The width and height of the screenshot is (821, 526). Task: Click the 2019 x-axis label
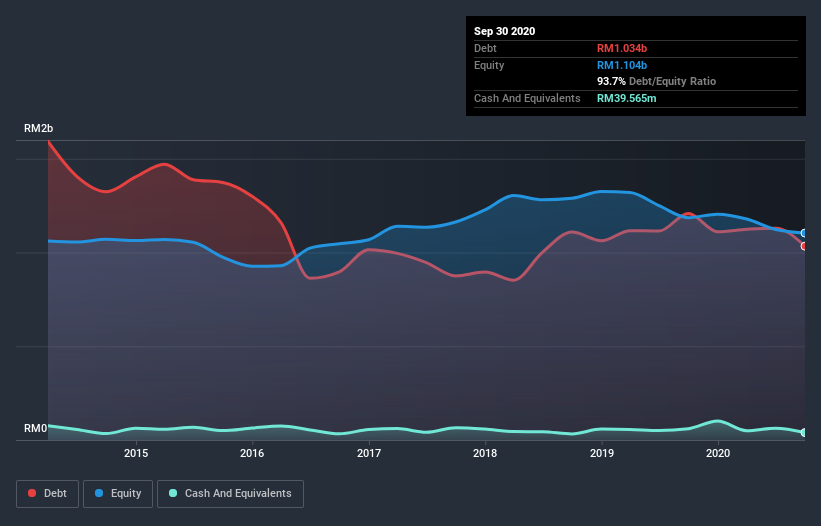[x=602, y=453]
